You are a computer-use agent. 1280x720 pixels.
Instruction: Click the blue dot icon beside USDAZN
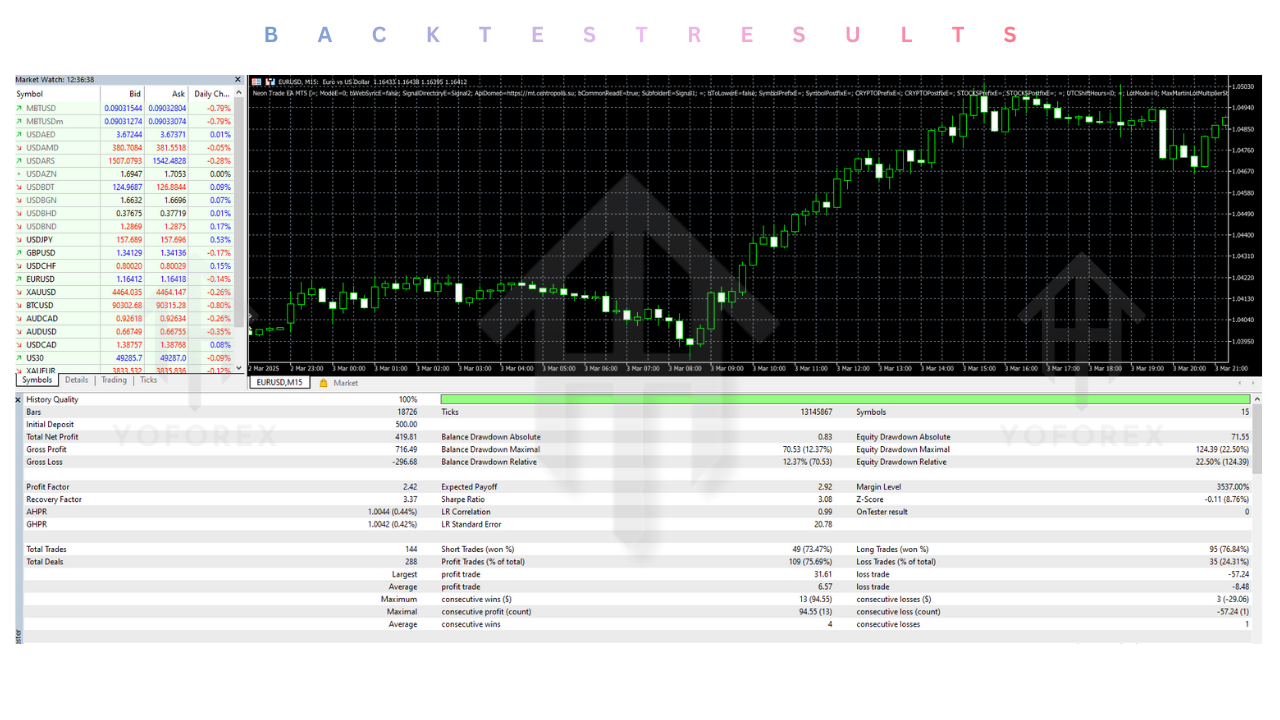pyautogui.click(x=17, y=174)
